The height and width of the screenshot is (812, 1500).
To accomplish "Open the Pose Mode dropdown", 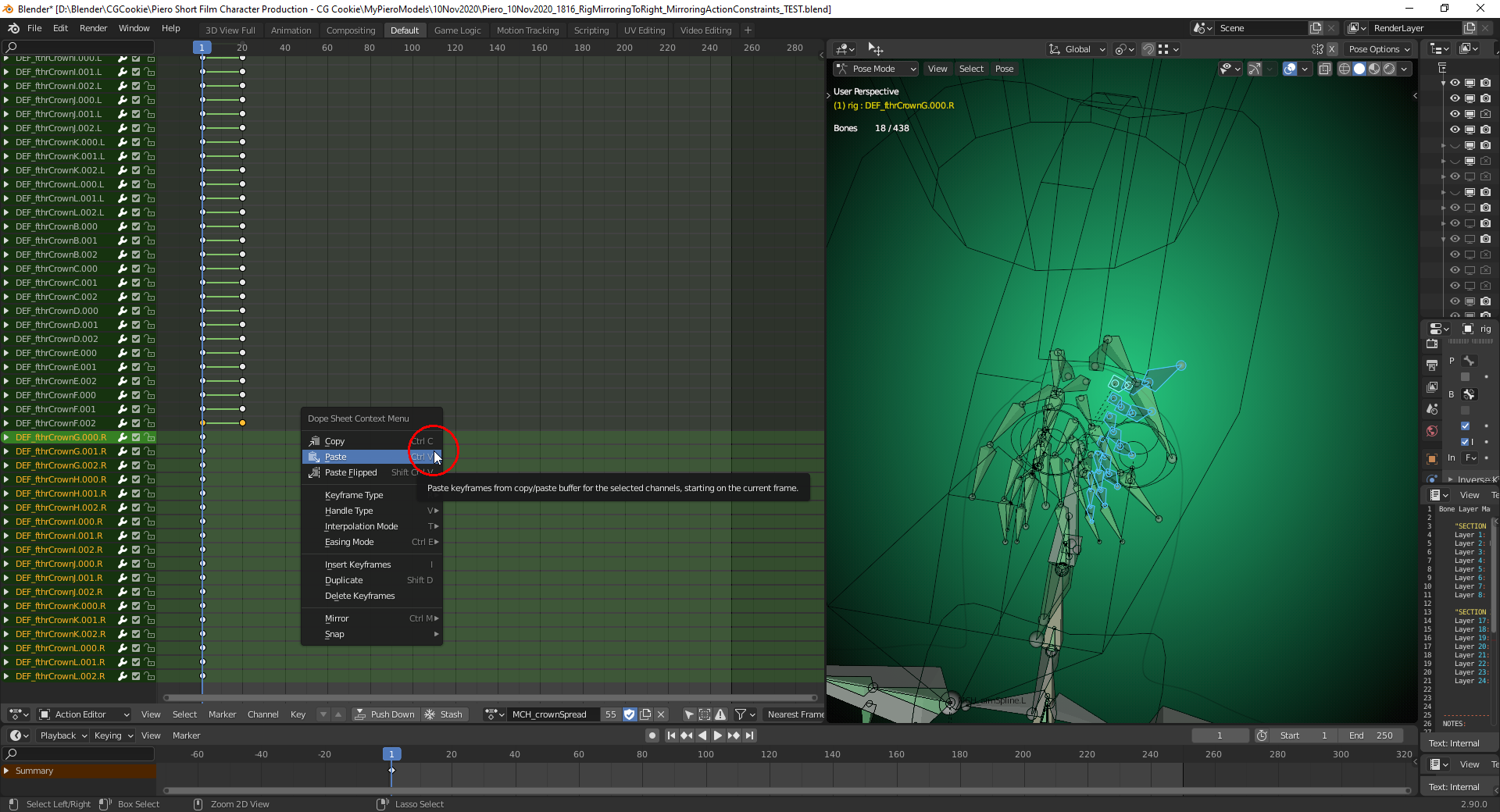I will point(876,69).
